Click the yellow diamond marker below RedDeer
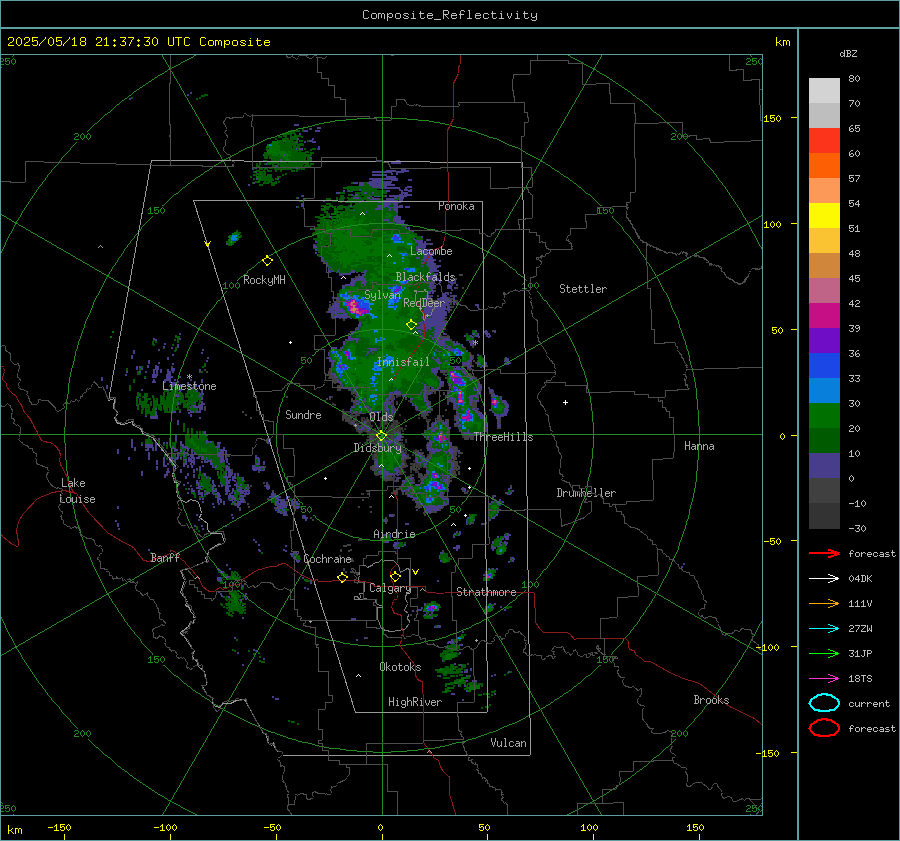This screenshot has width=900, height=841. click(x=411, y=325)
